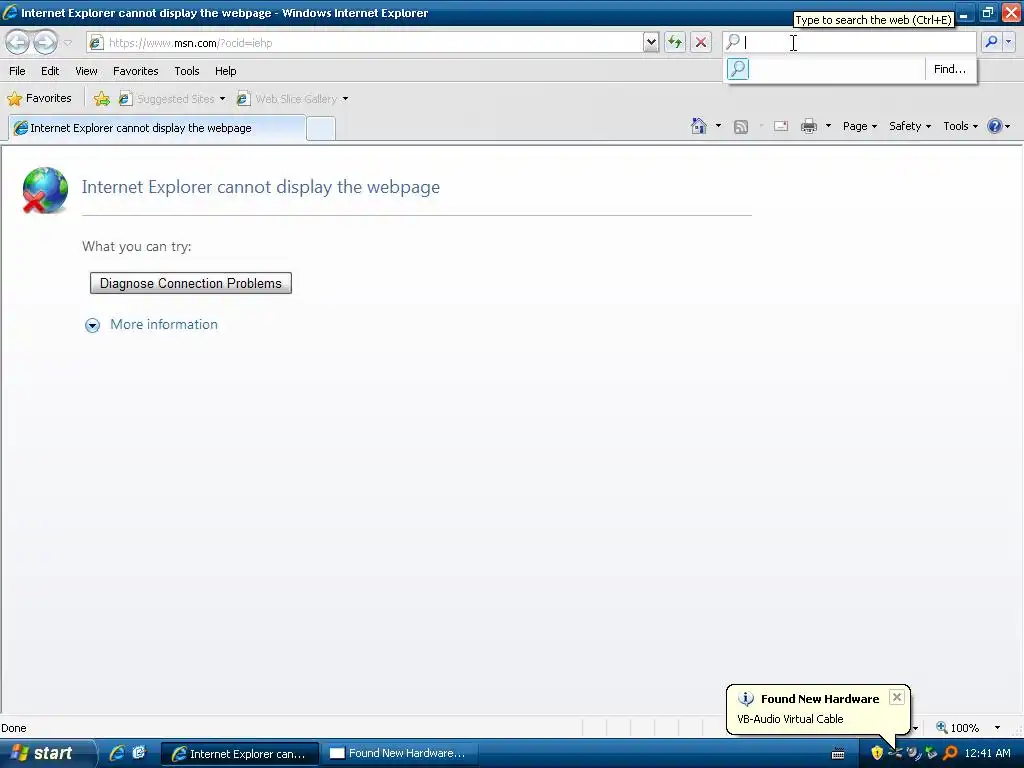
Task: Open the Page command menu
Action: pyautogui.click(x=859, y=126)
